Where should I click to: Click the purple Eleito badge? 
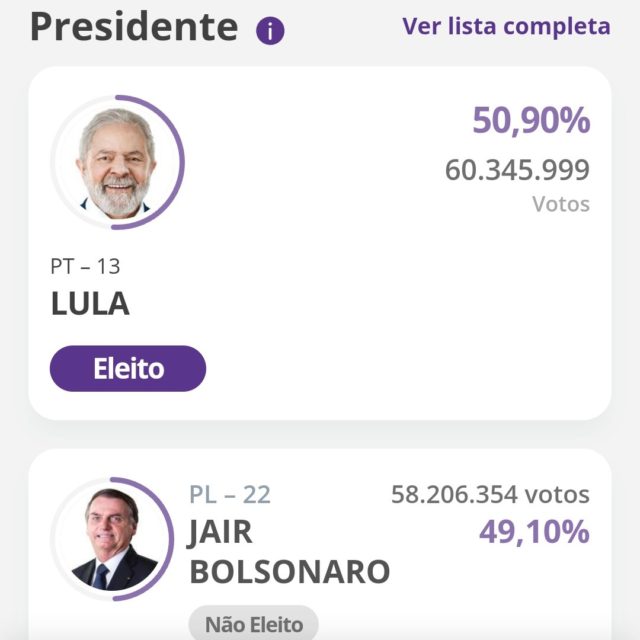pyautogui.click(x=128, y=369)
